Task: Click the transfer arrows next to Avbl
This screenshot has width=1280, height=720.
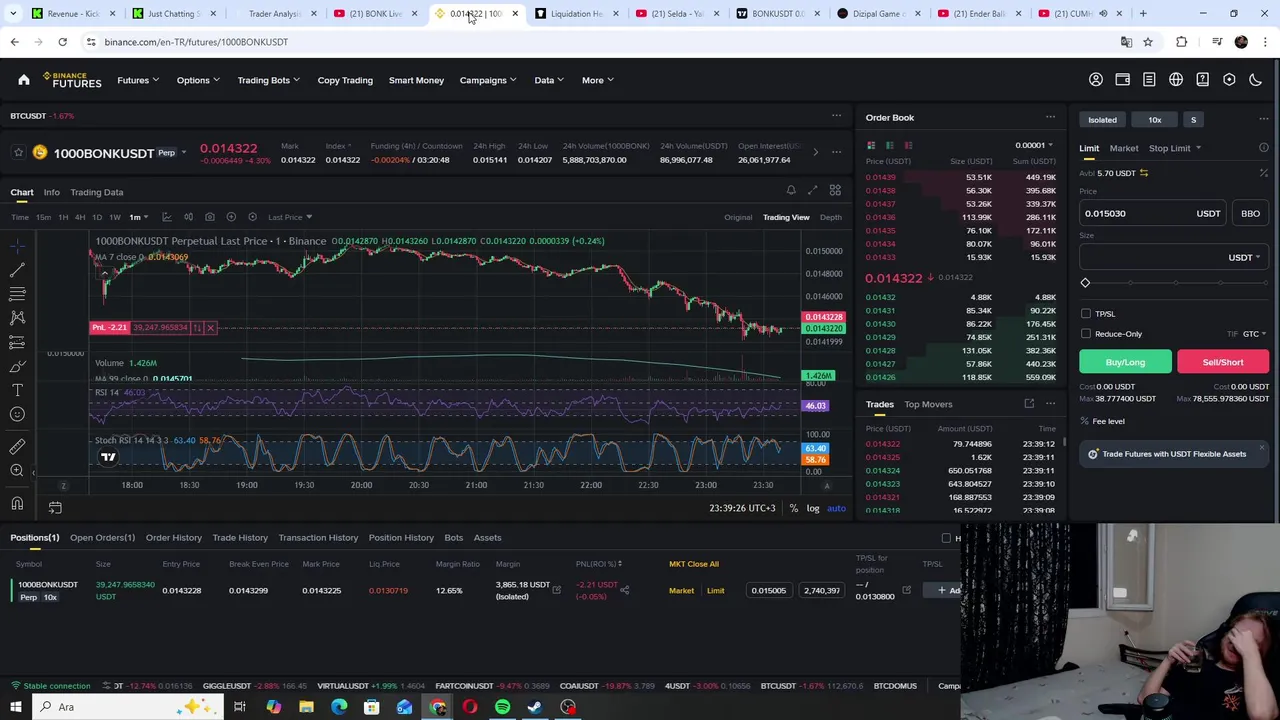Action: point(1144,173)
